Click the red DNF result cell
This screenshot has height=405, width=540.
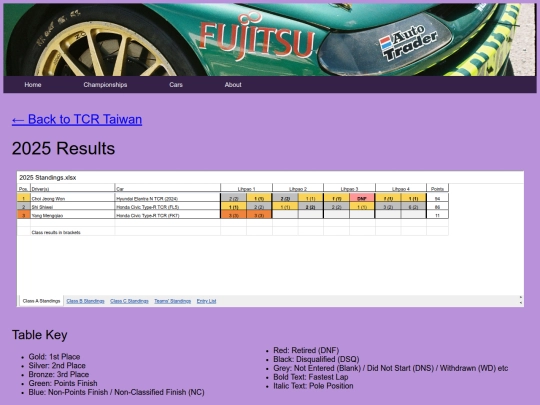pyautogui.click(x=362, y=198)
